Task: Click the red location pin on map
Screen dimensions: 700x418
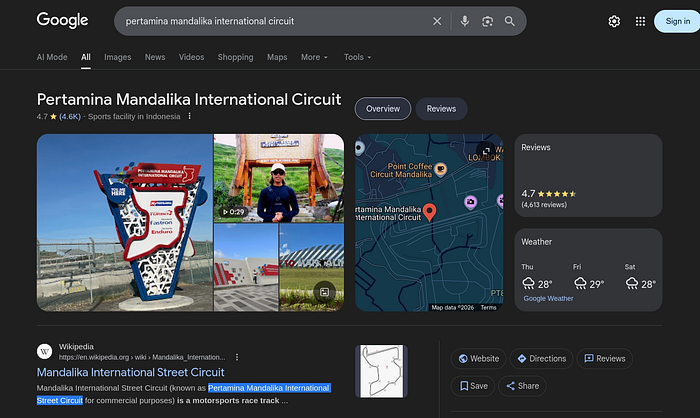Action: pos(429,212)
